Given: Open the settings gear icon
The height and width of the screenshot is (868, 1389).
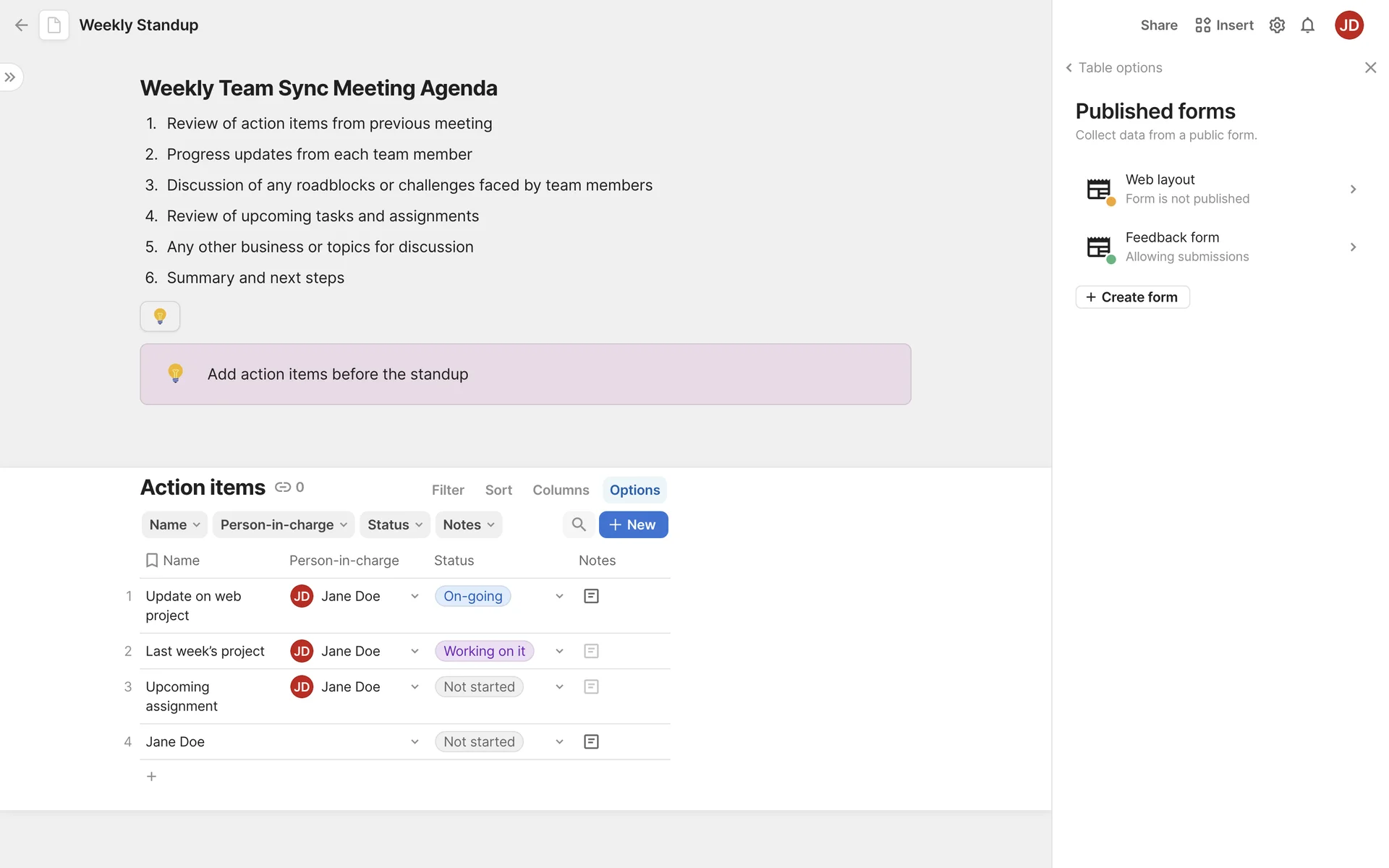Looking at the screenshot, I should click(1277, 25).
